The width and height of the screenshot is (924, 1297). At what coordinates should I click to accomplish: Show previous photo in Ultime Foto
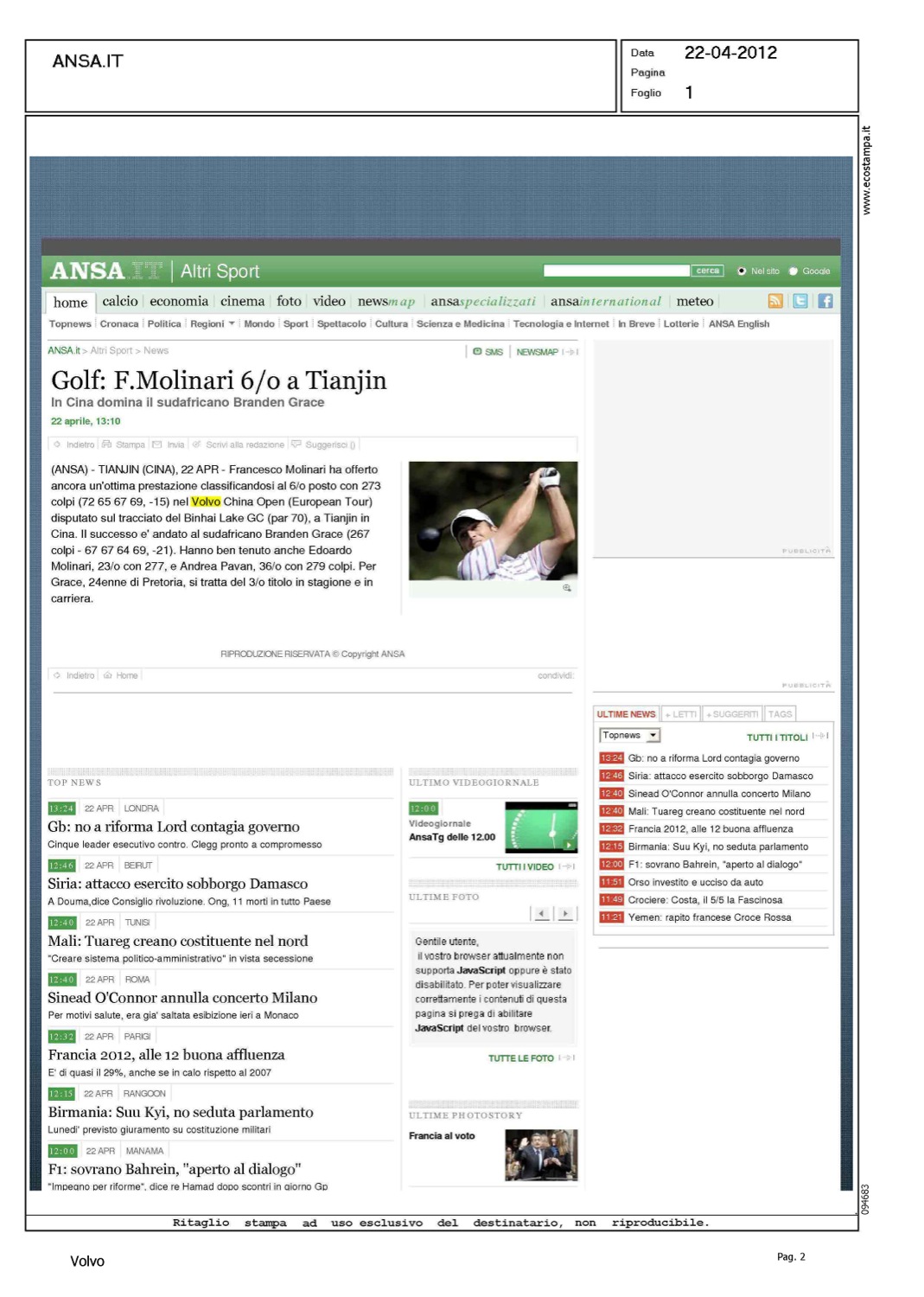point(542,913)
